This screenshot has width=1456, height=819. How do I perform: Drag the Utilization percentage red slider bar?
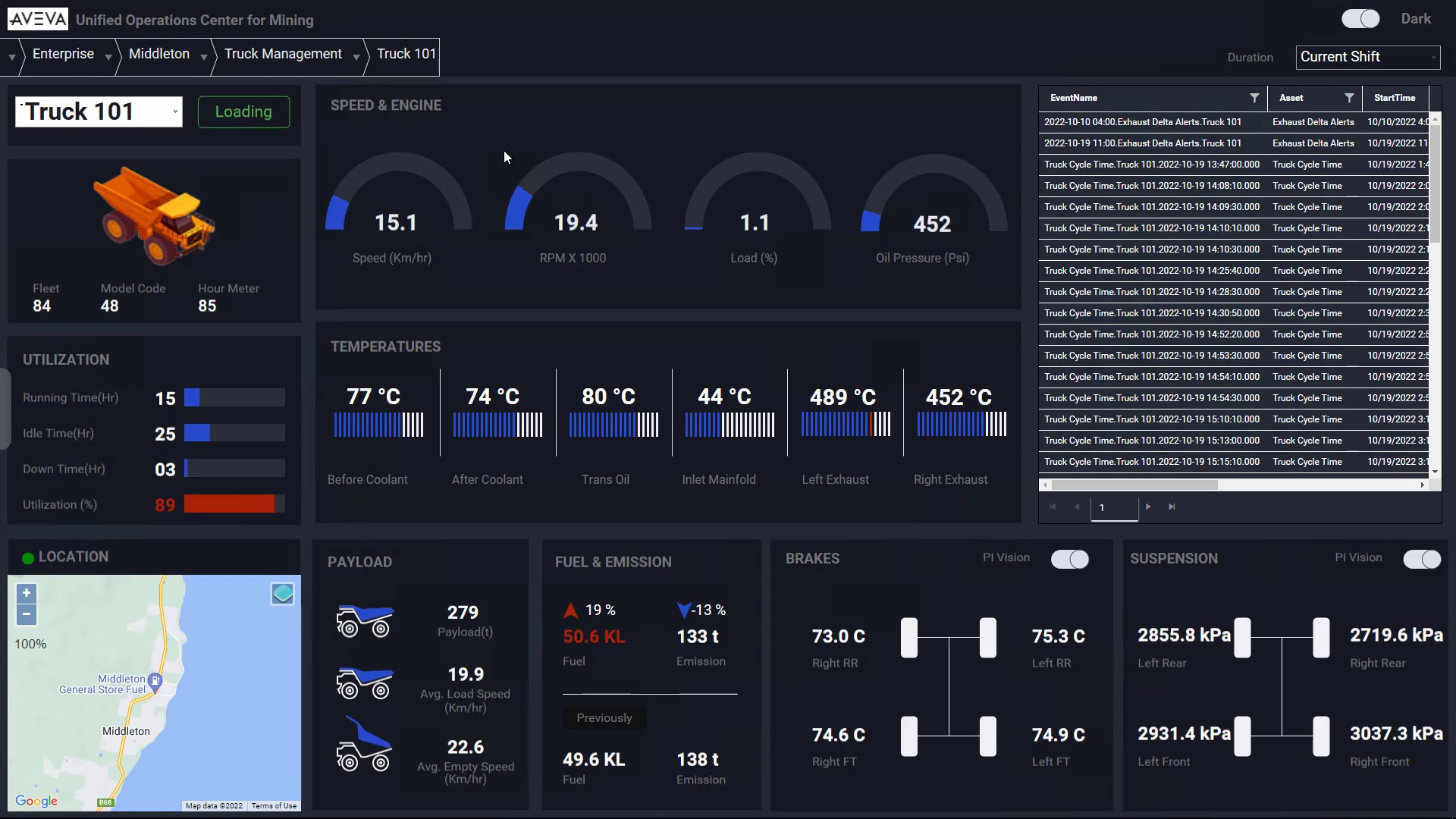click(229, 504)
